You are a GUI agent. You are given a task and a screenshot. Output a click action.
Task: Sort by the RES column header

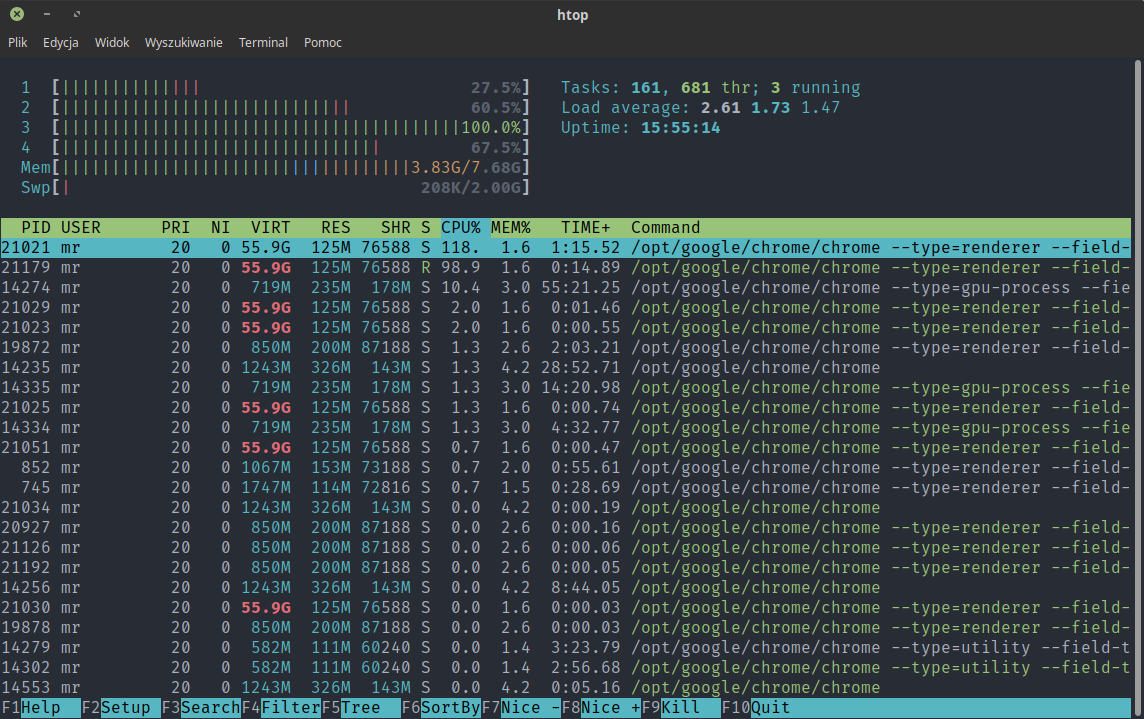(336, 228)
